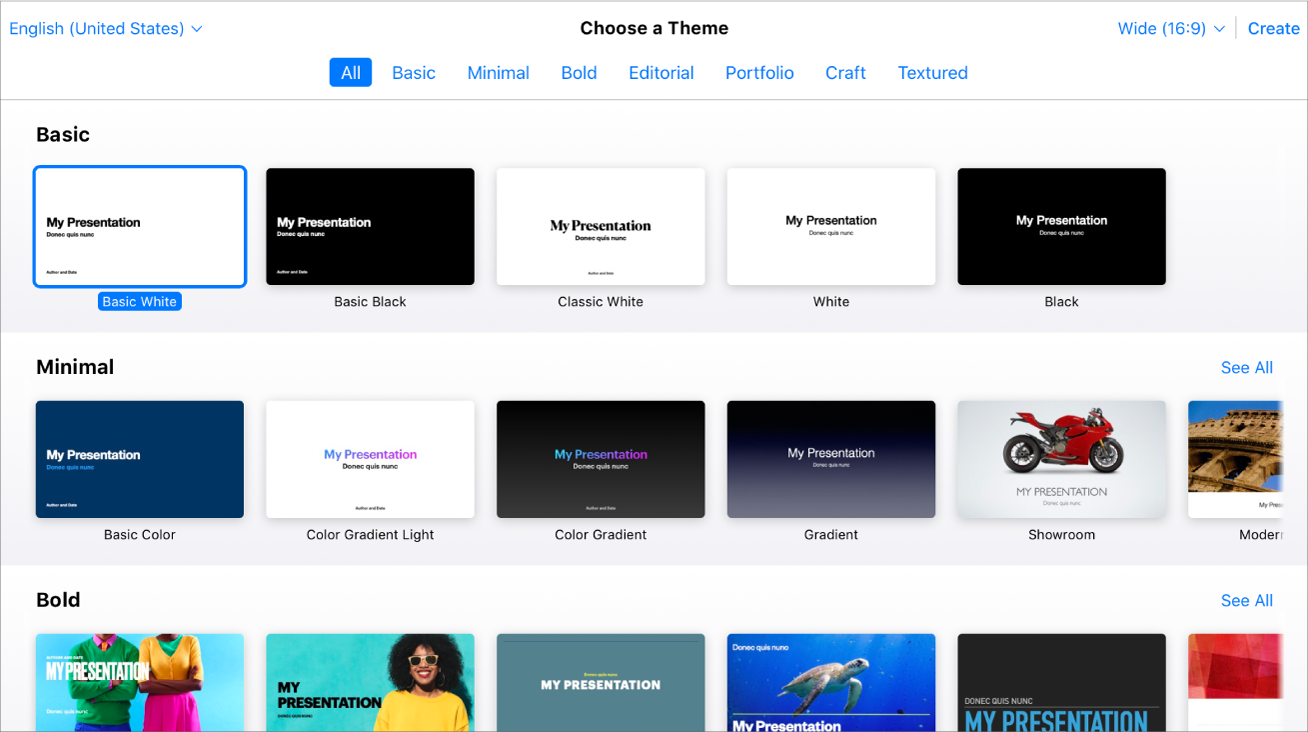This screenshot has width=1308, height=732.
Task: Select the Basic White theme thumbnail
Action: [x=140, y=227]
